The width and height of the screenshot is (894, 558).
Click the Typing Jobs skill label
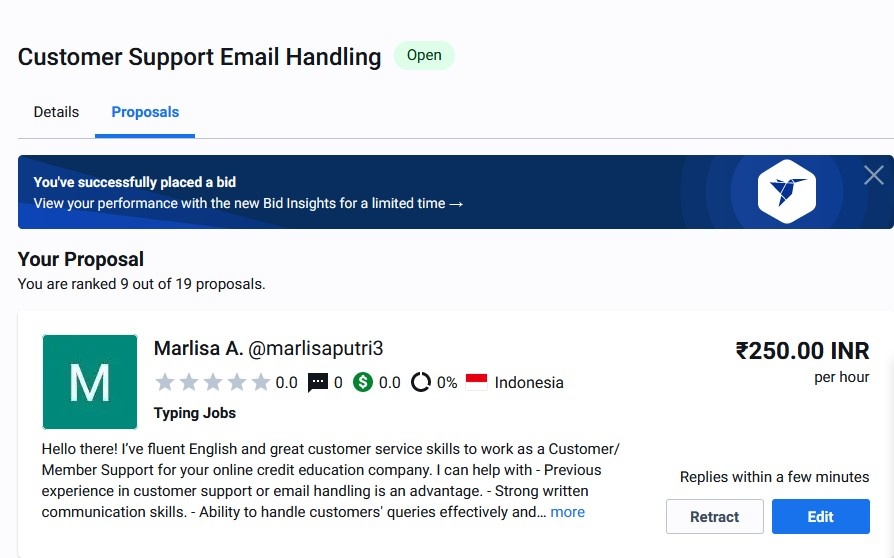coord(194,413)
